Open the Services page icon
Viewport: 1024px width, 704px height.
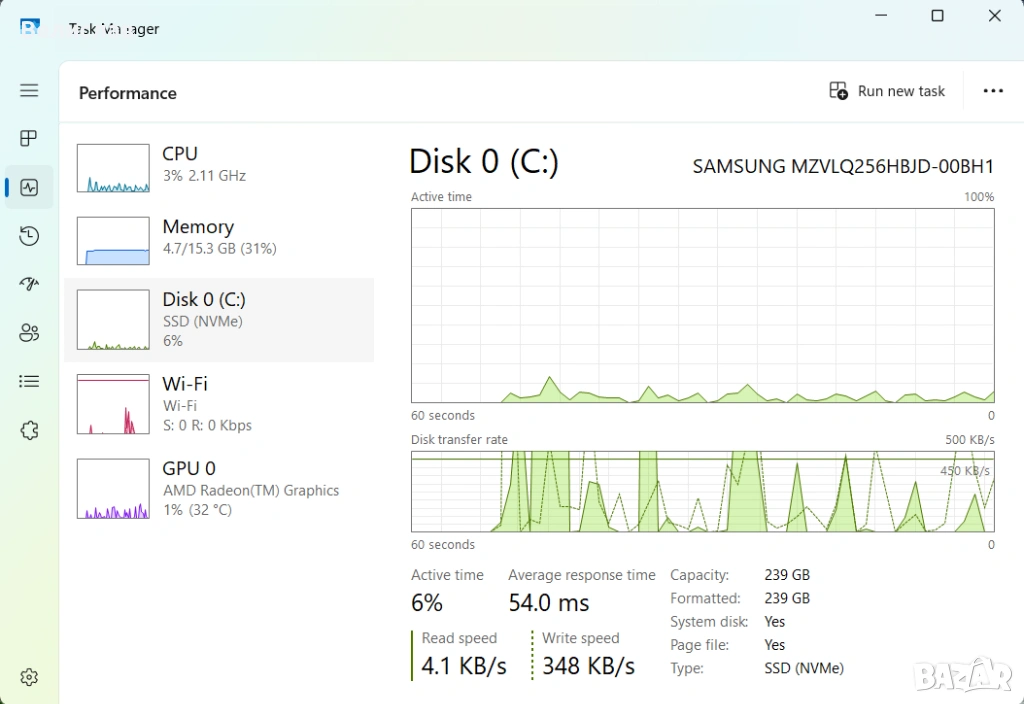click(x=29, y=430)
